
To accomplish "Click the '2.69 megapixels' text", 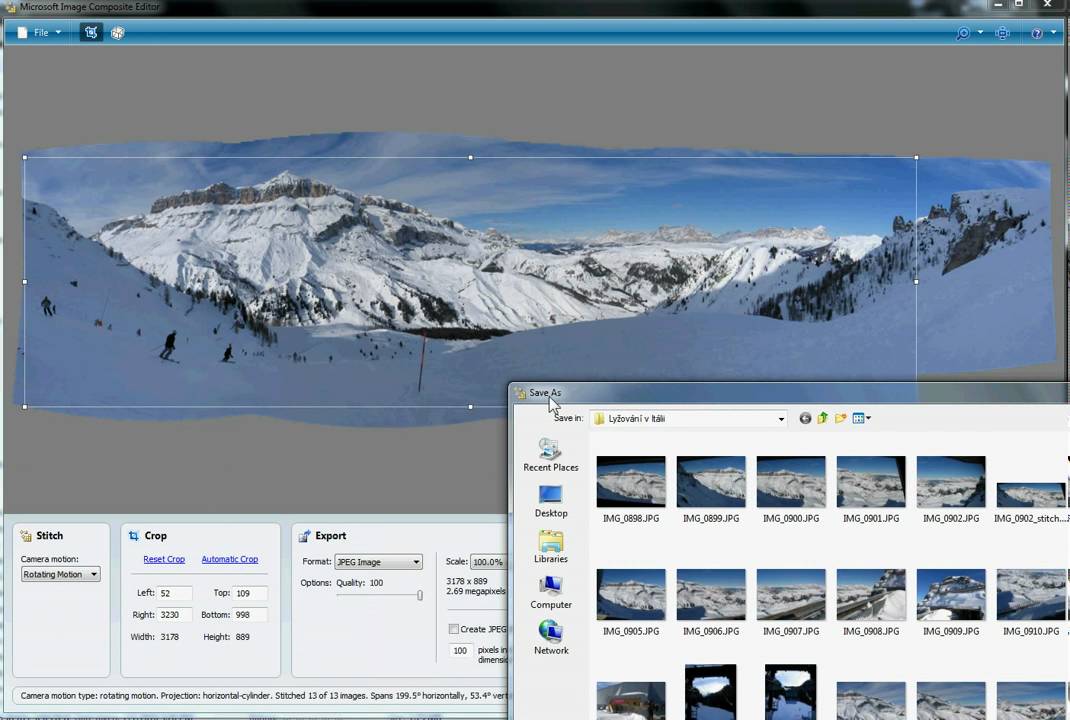I will click(476, 591).
